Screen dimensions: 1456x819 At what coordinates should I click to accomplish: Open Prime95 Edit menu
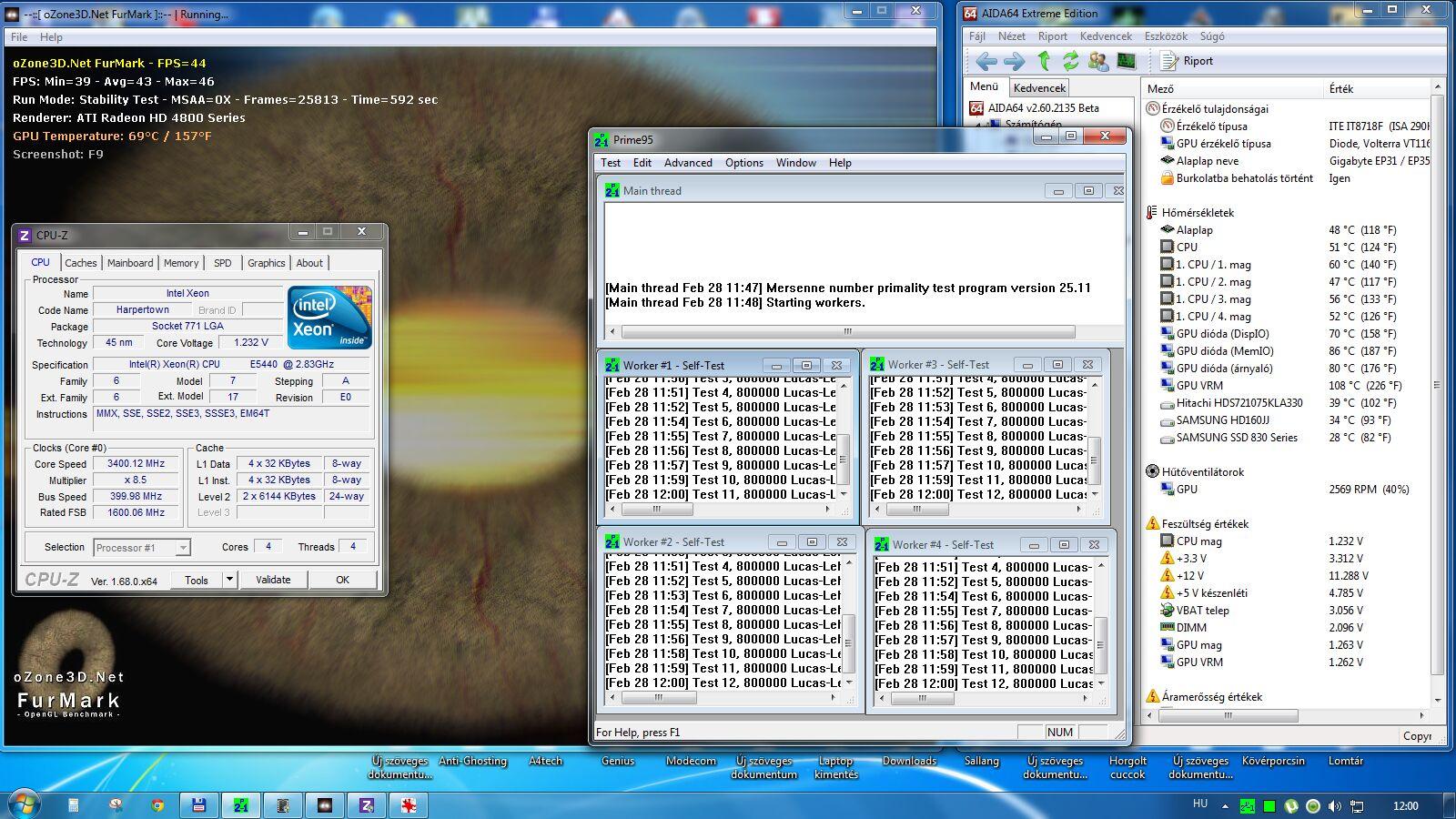(x=642, y=163)
